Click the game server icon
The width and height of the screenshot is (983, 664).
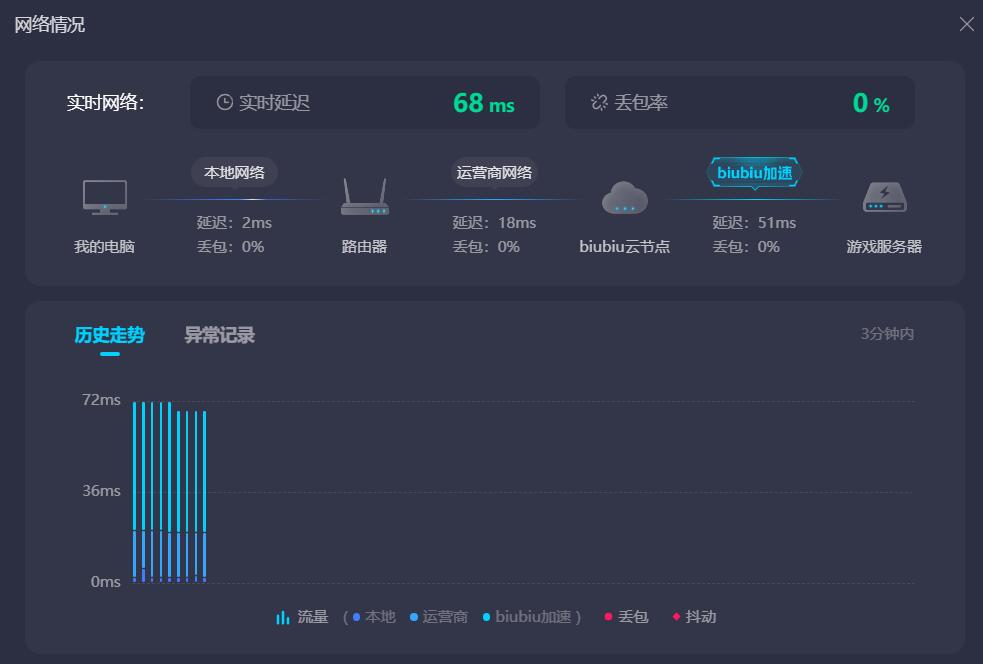[884, 197]
